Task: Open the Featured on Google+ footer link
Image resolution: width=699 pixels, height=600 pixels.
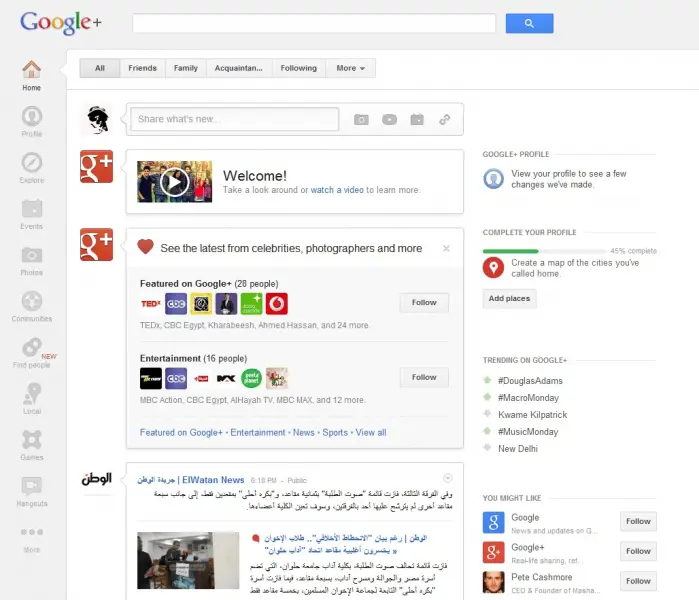Action: 181,432
